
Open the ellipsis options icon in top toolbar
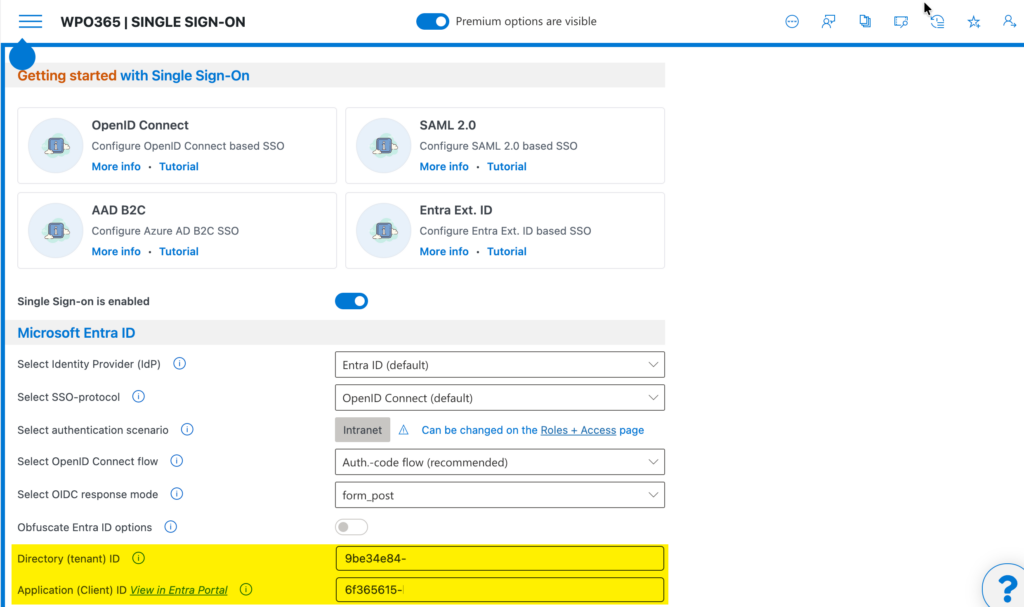[x=792, y=21]
